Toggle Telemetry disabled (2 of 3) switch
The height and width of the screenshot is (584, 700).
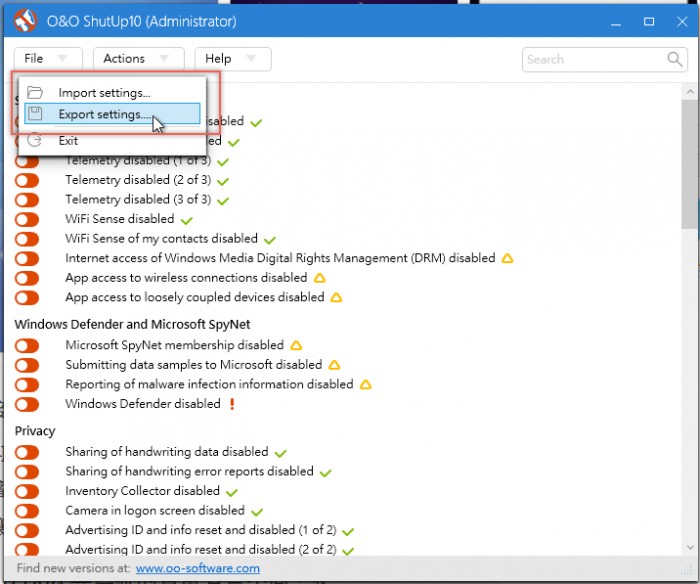pos(27,180)
